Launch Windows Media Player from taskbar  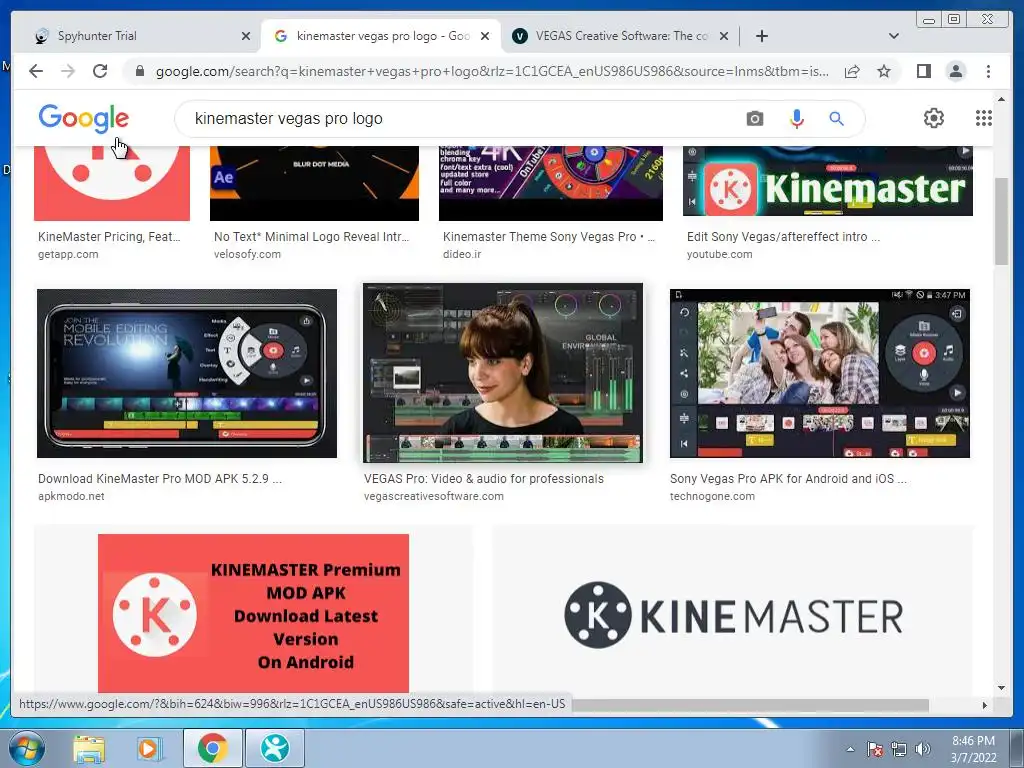148,748
